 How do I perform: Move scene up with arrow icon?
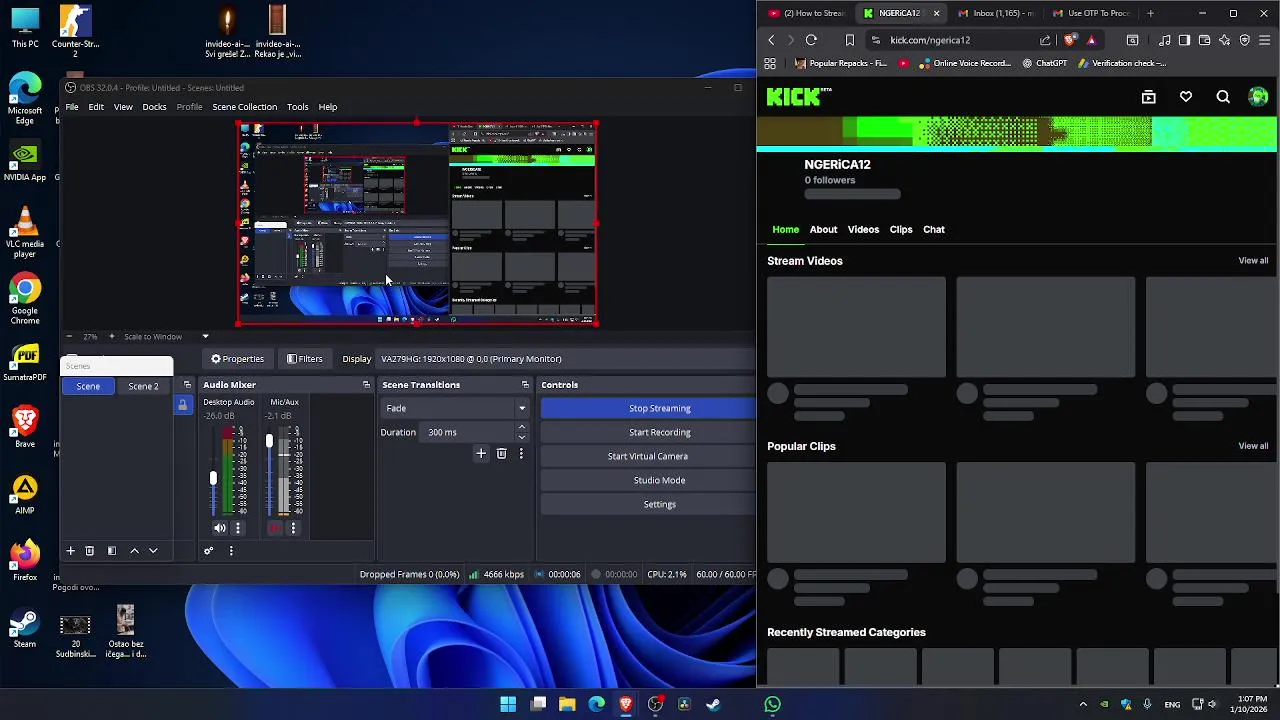[134, 551]
